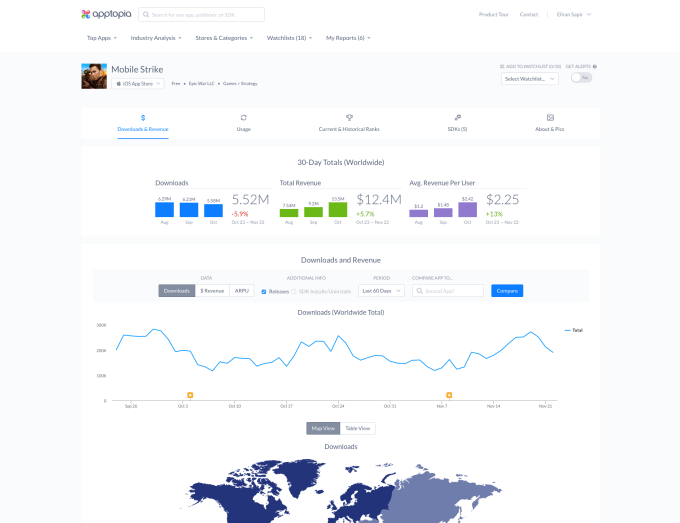Image resolution: width=680 pixels, height=523 pixels.
Task: Click the September Total Revenue green bar
Action: 313,212
